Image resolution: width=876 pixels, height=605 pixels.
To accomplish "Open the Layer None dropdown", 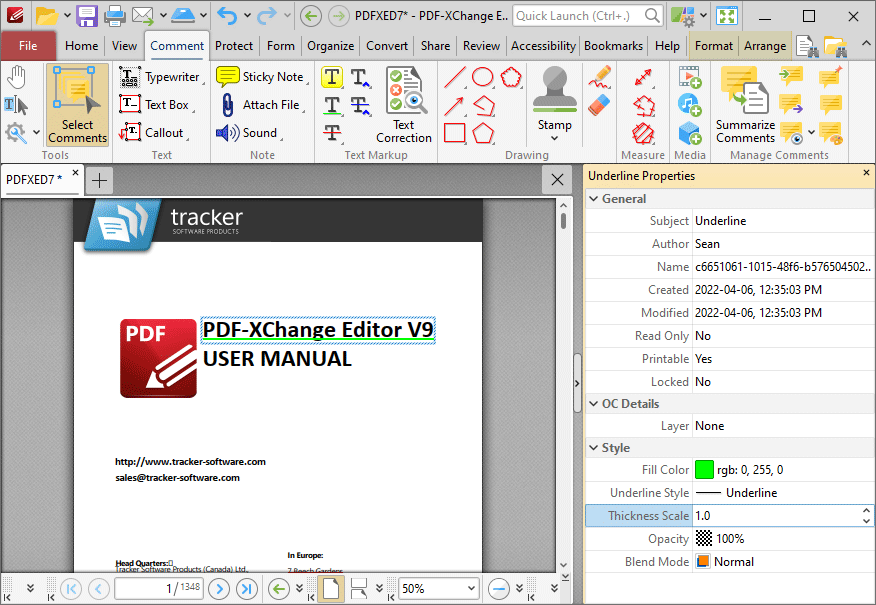I will (x=783, y=426).
